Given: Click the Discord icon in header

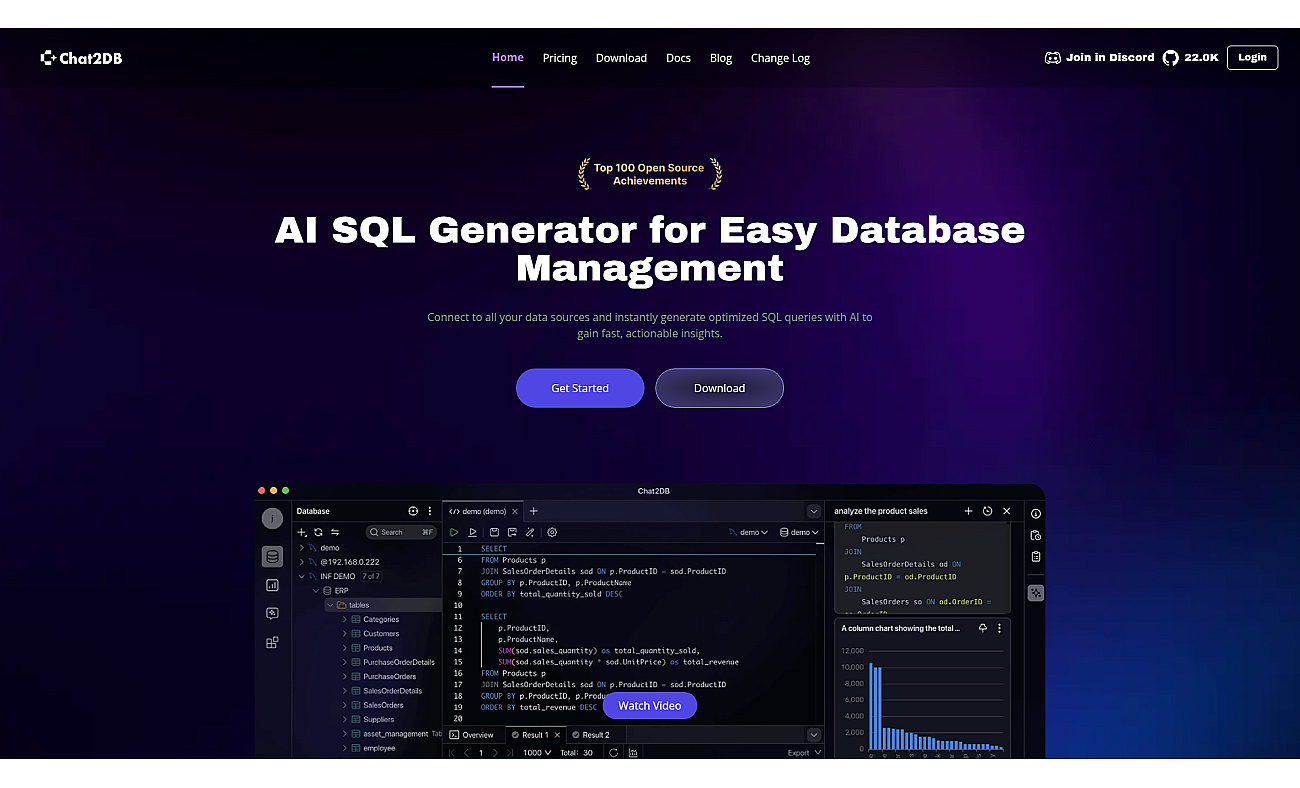Looking at the screenshot, I should [1052, 58].
